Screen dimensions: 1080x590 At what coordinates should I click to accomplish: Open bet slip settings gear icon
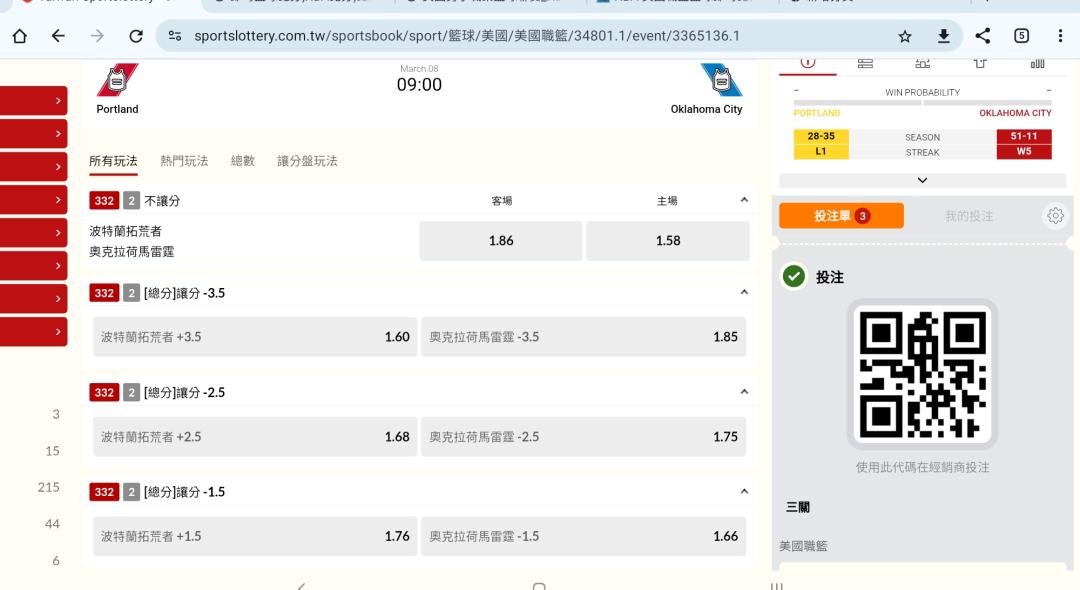(1055, 216)
